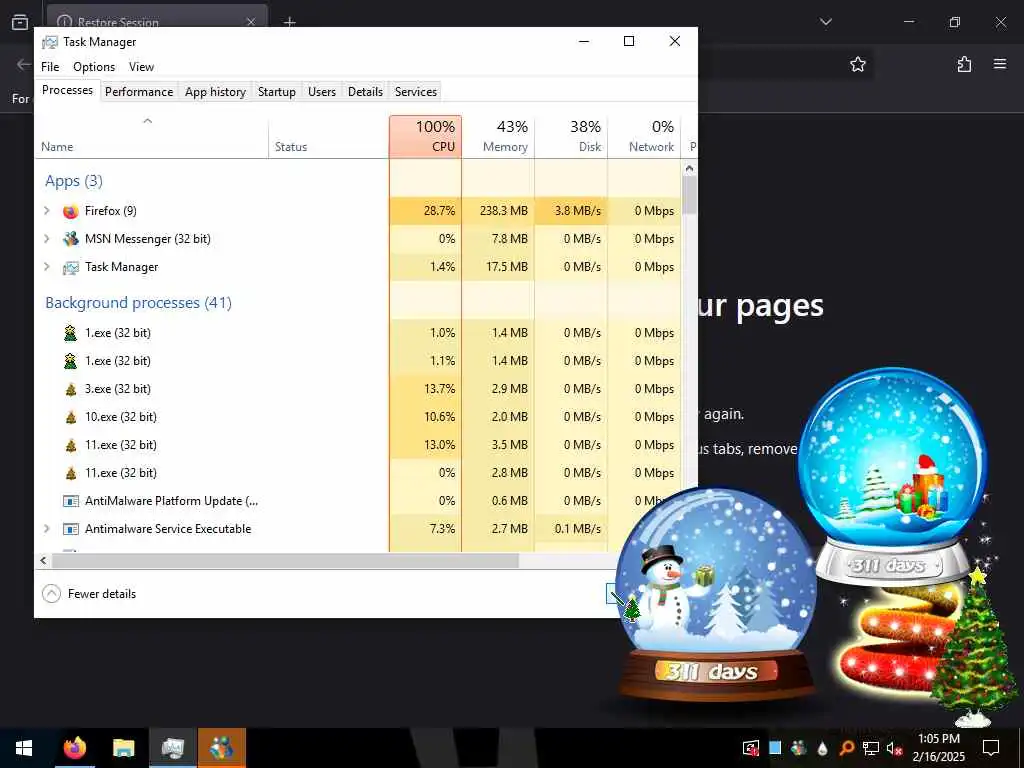Click the Antimalware Service Executable process icon
Image resolution: width=1024 pixels, height=768 pixels.
coord(71,530)
